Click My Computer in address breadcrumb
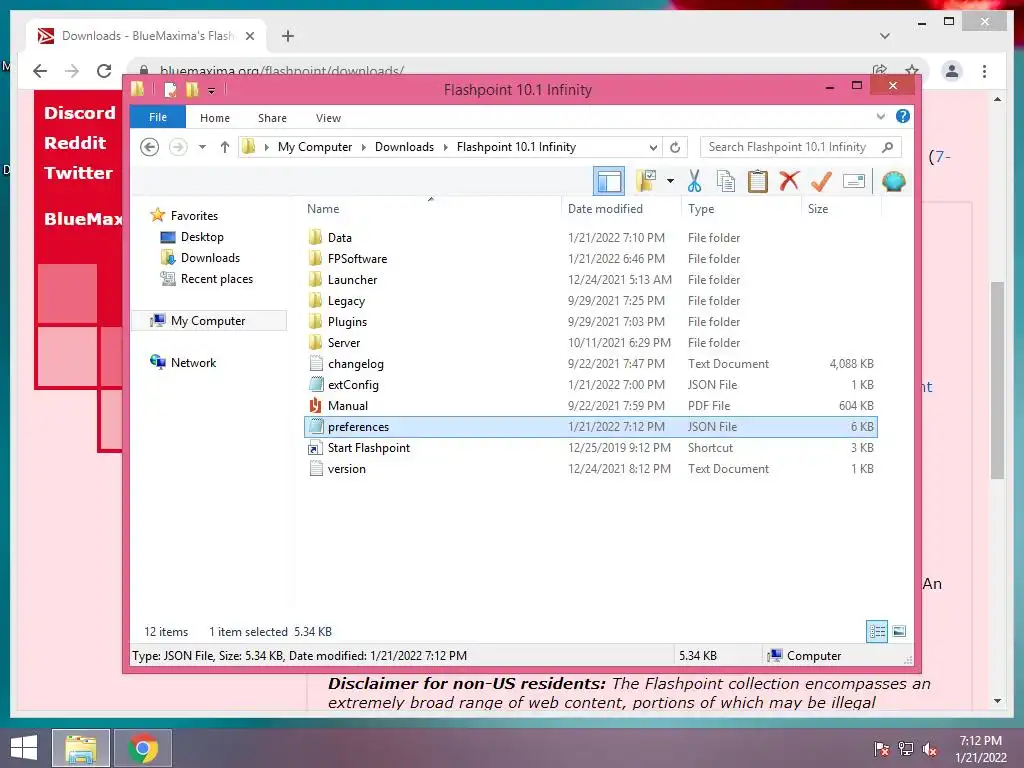Screen dimensions: 1024x768 pos(315,147)
